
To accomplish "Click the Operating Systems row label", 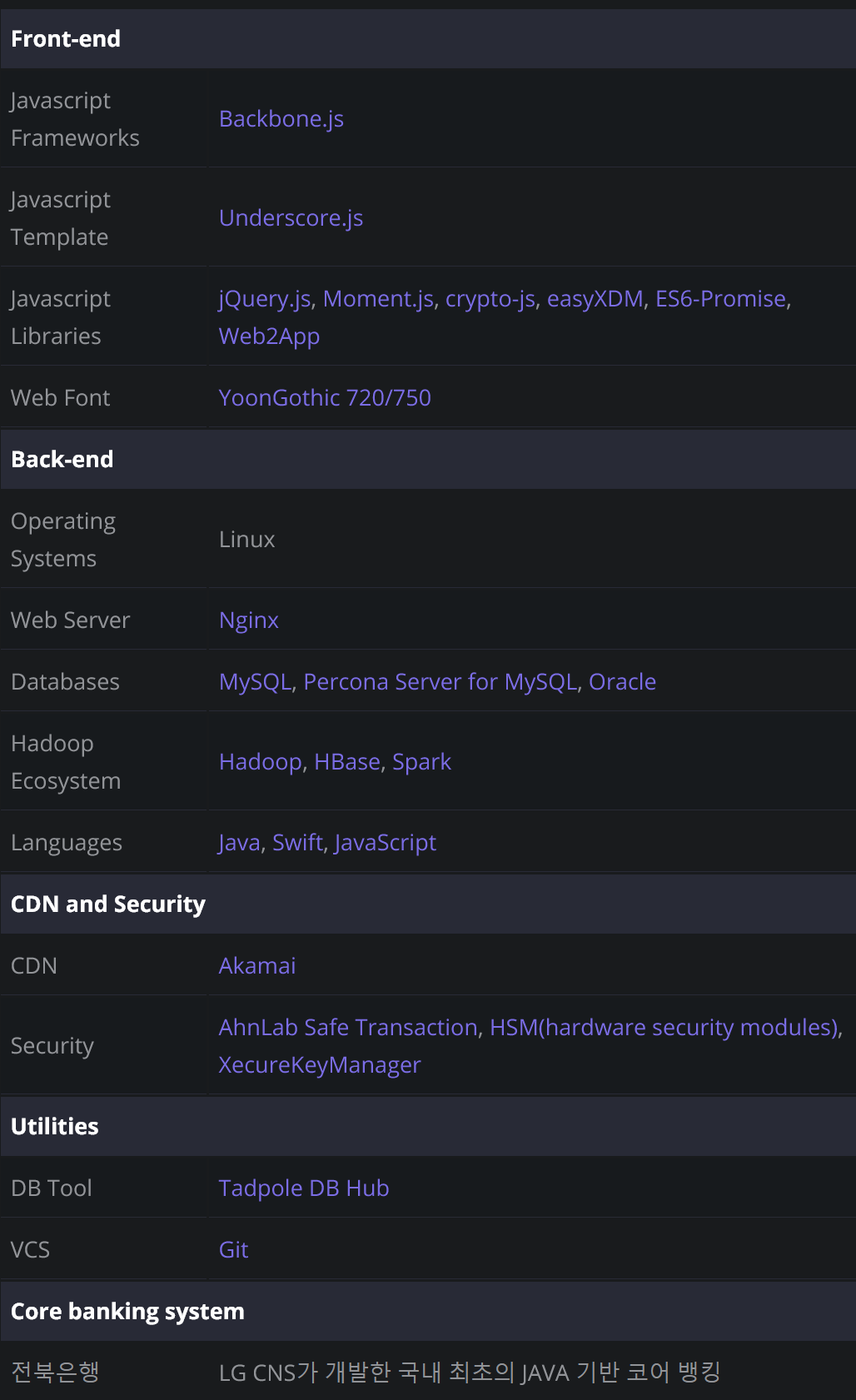I will coord(63,540).
